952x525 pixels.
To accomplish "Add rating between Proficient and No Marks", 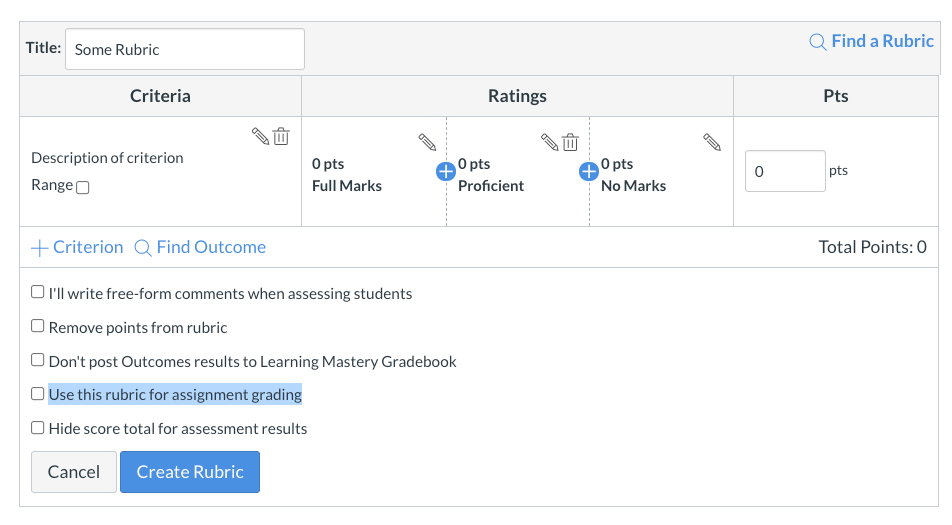I will (x=589, y=172).
